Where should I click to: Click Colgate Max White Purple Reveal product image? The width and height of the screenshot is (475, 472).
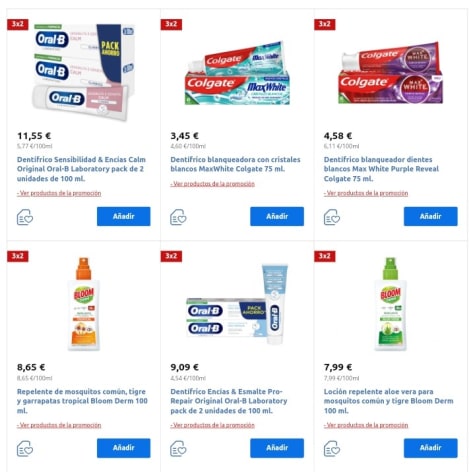point(391,72)
